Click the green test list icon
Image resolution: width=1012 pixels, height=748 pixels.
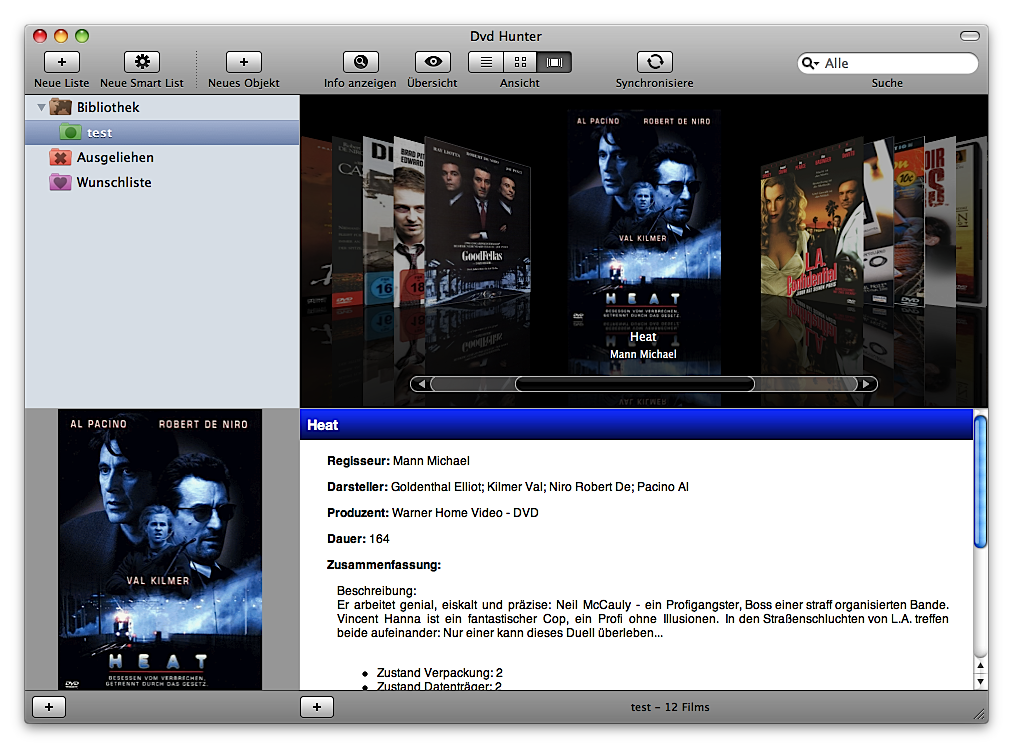70,132
